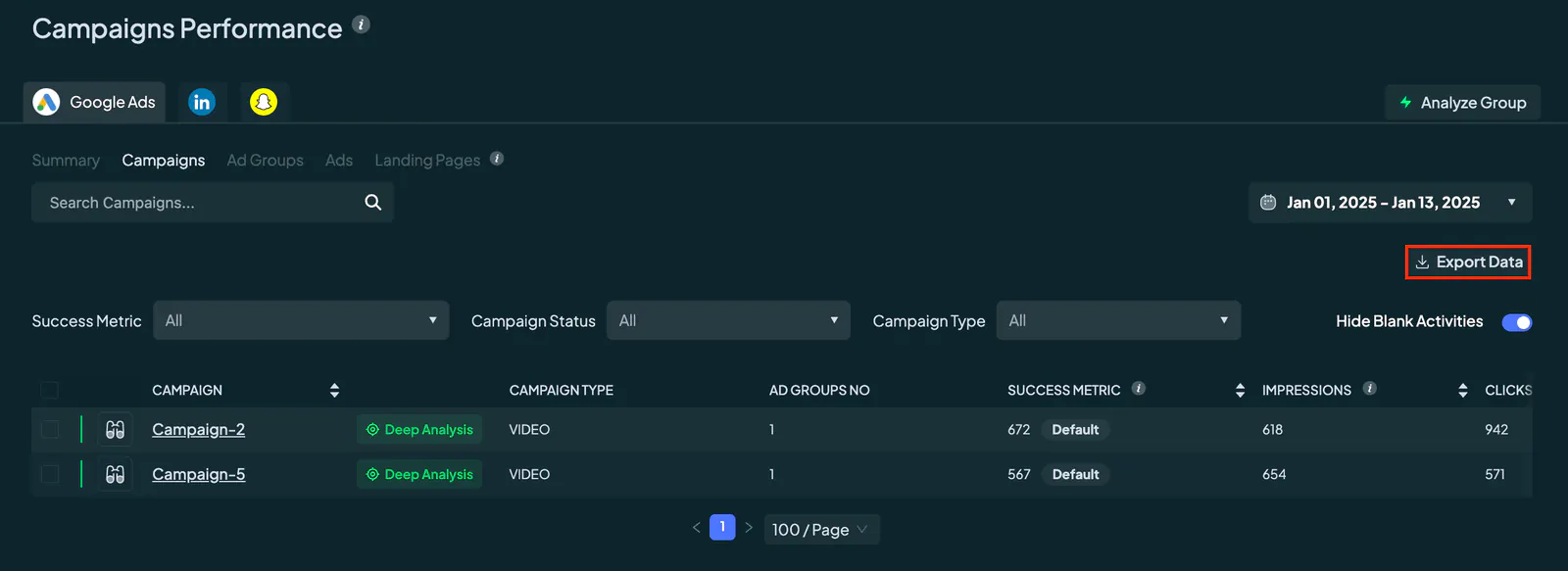Sort by the Campaign column arrows
This screenshot has width=1568, height=571.
[334, 391]
